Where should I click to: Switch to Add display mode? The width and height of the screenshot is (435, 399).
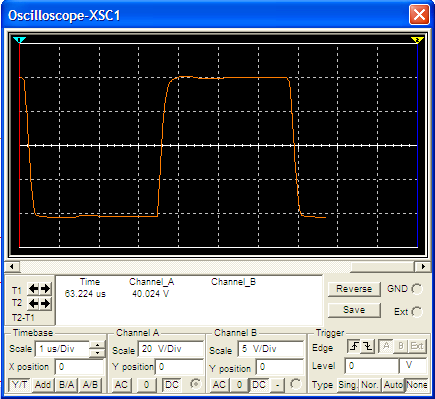(x=43, y=385)
